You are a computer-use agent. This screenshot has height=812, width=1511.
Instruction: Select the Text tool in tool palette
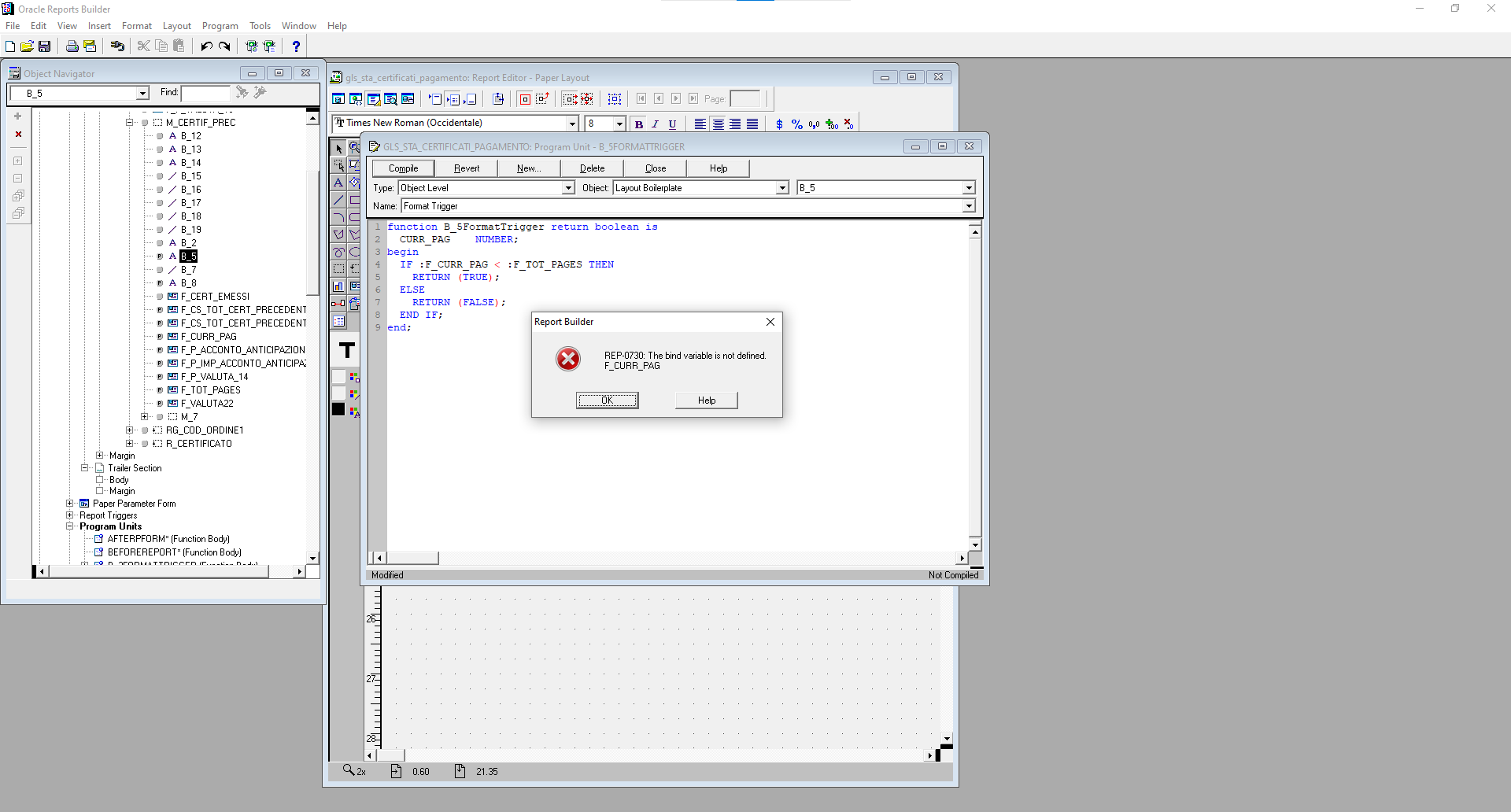(338, 183)
